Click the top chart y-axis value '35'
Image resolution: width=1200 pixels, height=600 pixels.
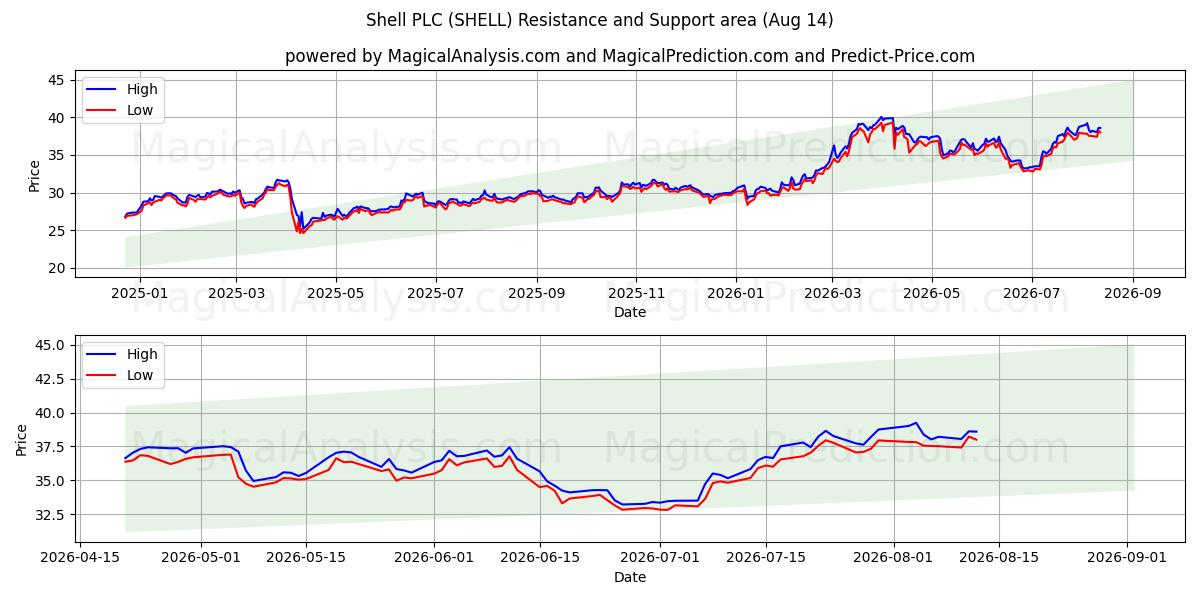[x=57, y=155]
